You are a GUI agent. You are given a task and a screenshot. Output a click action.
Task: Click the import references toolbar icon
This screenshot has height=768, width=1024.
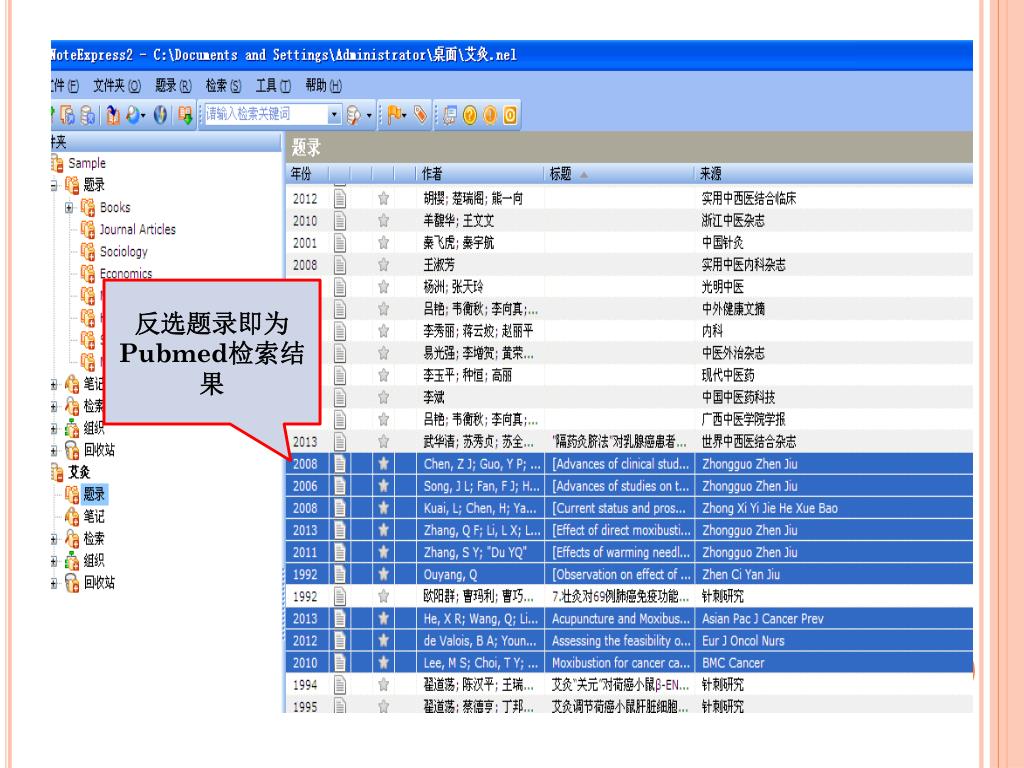(x=68, y=115)
